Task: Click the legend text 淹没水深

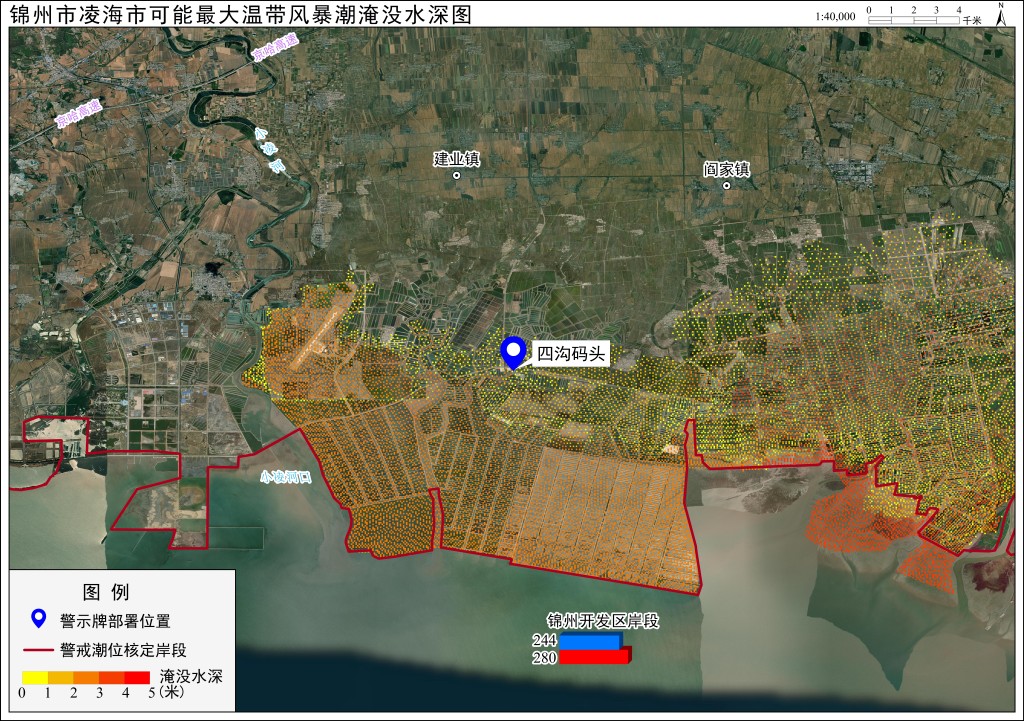Action: tap(191, 676)
